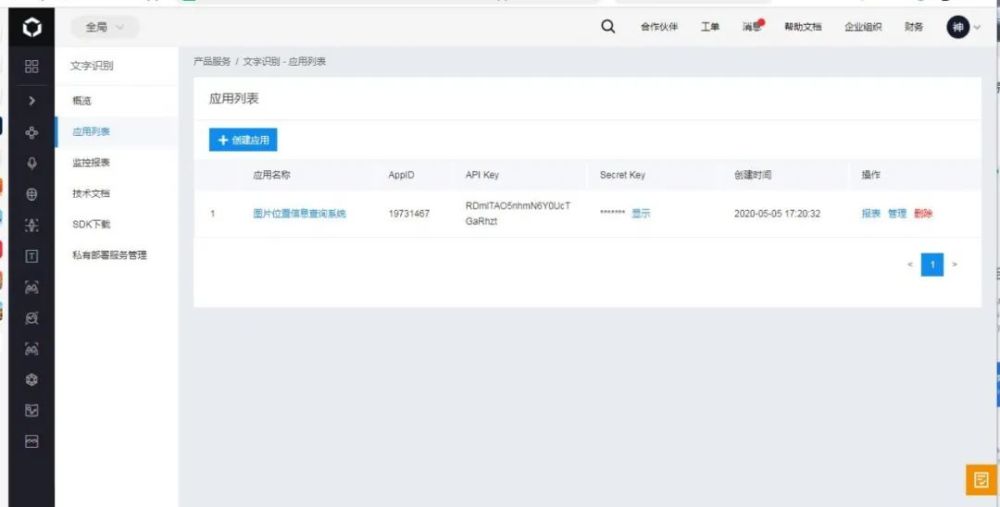Open the microphone speech service icon
1000x507 pixels.
pyautogui.click(x=32, y=163)
